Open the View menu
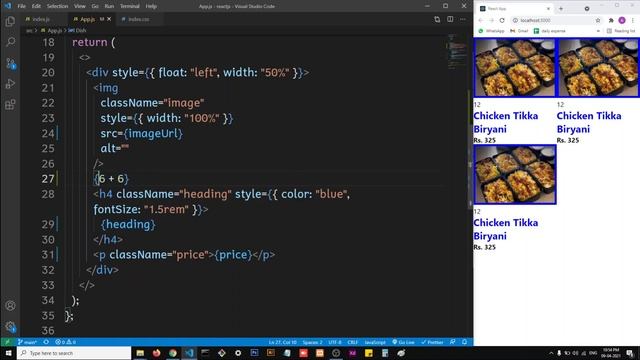Viewport: 640px width, 360px height. pos(80,6)
